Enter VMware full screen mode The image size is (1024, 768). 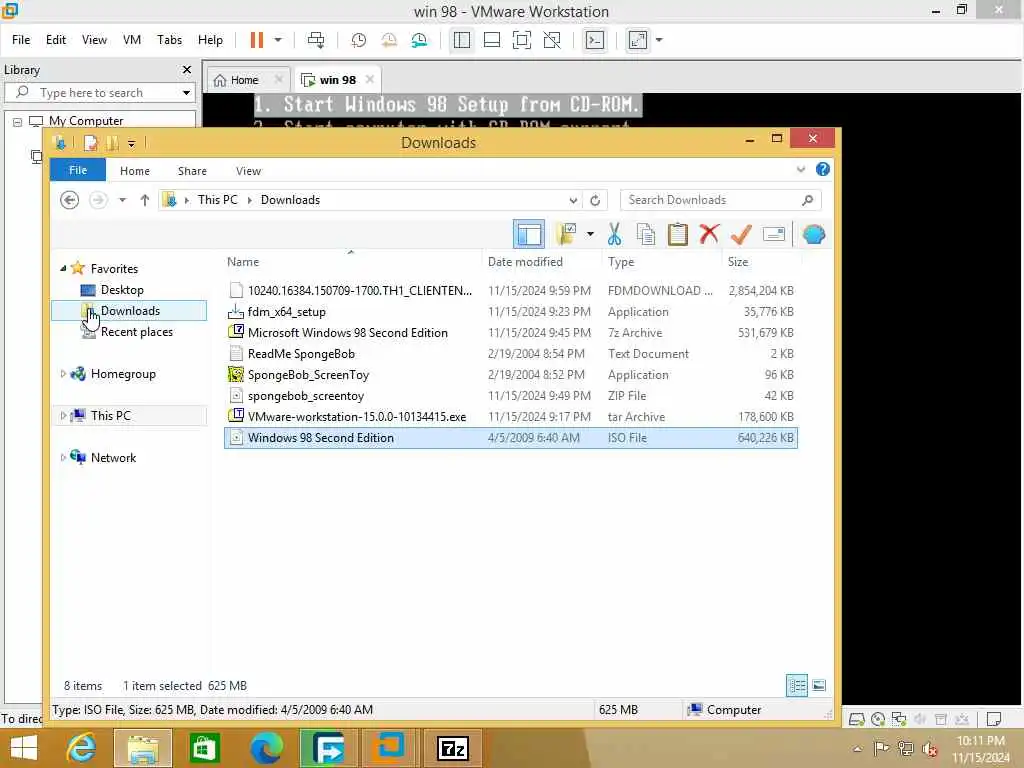[x=522, y=40]
